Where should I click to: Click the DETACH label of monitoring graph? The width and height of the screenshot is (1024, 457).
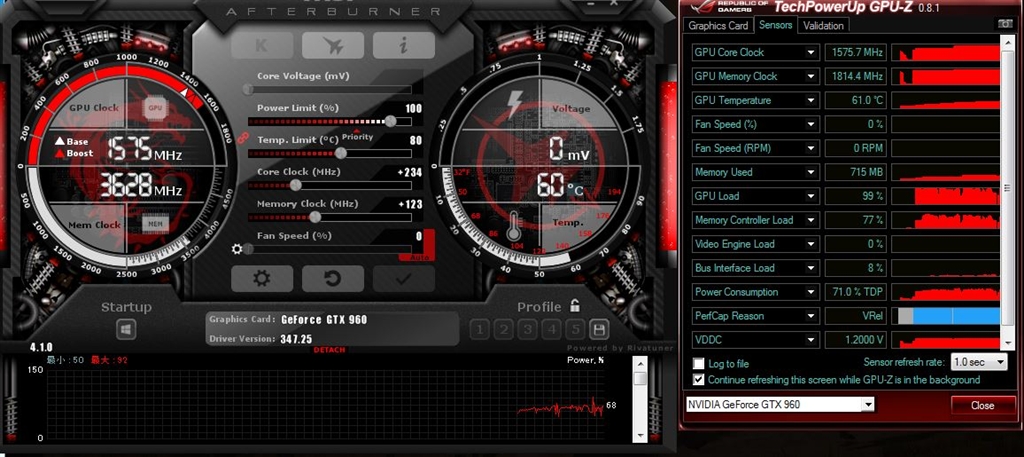tap(330, 351)
